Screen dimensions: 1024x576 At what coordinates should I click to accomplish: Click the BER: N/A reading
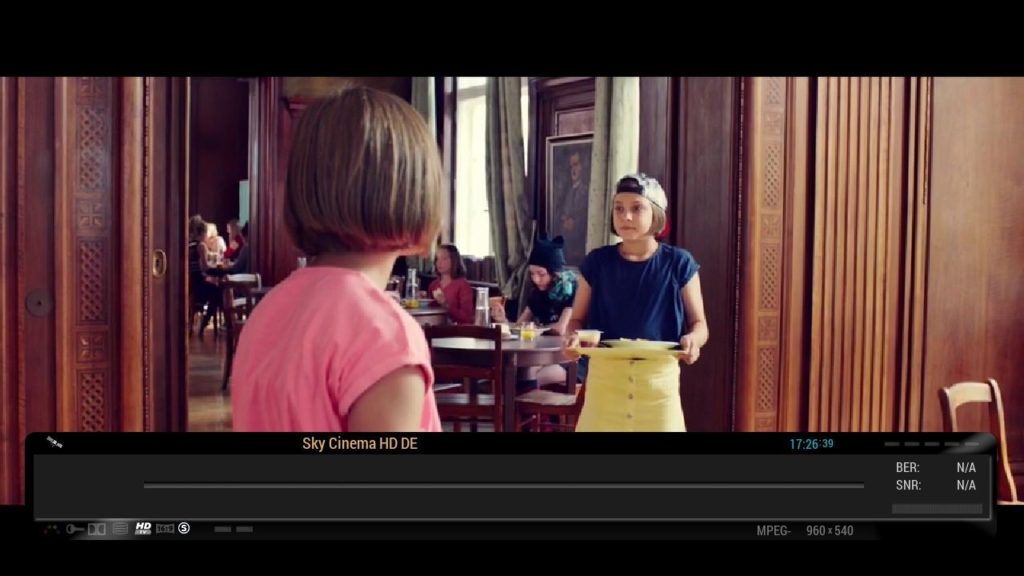point(936,468)
